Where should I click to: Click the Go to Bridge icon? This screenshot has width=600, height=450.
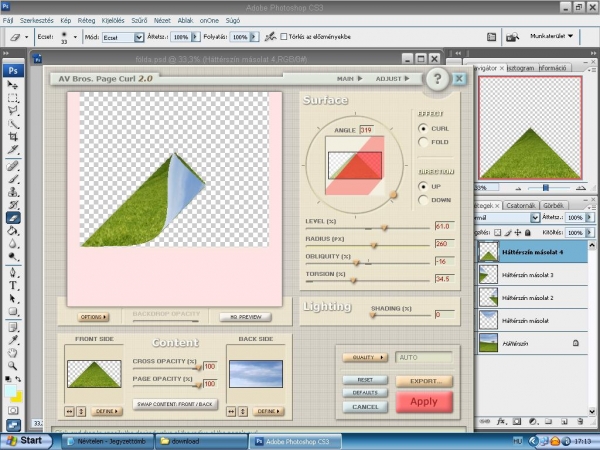[512, 37]
